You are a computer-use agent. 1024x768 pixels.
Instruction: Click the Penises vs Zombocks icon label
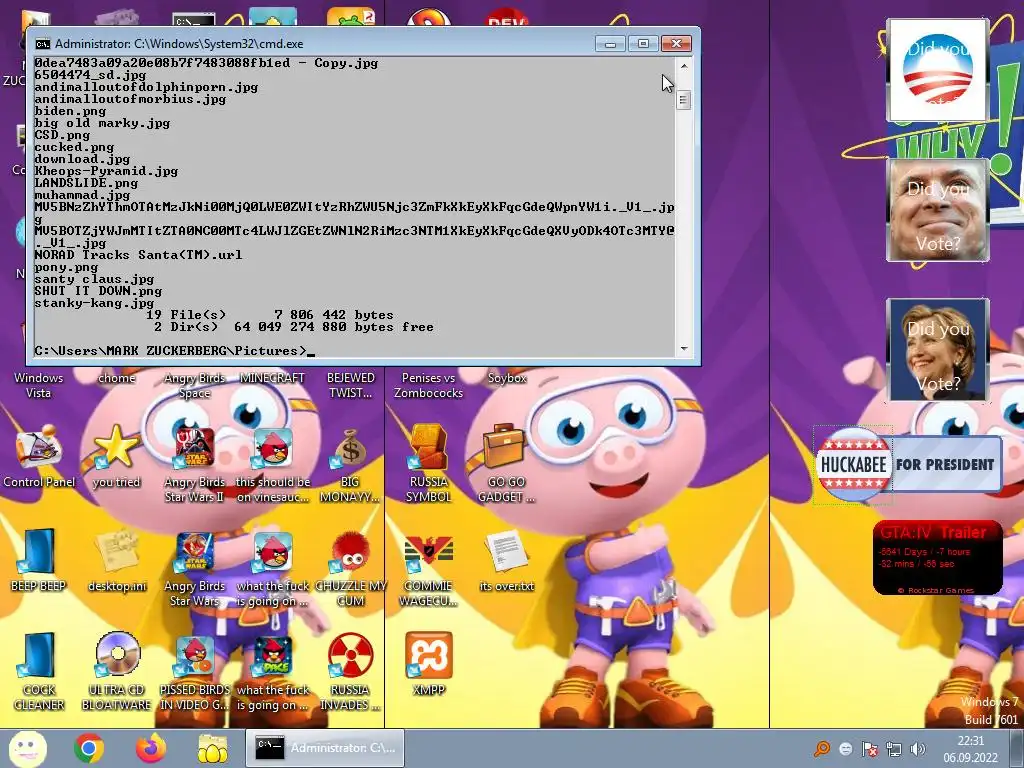428,385
